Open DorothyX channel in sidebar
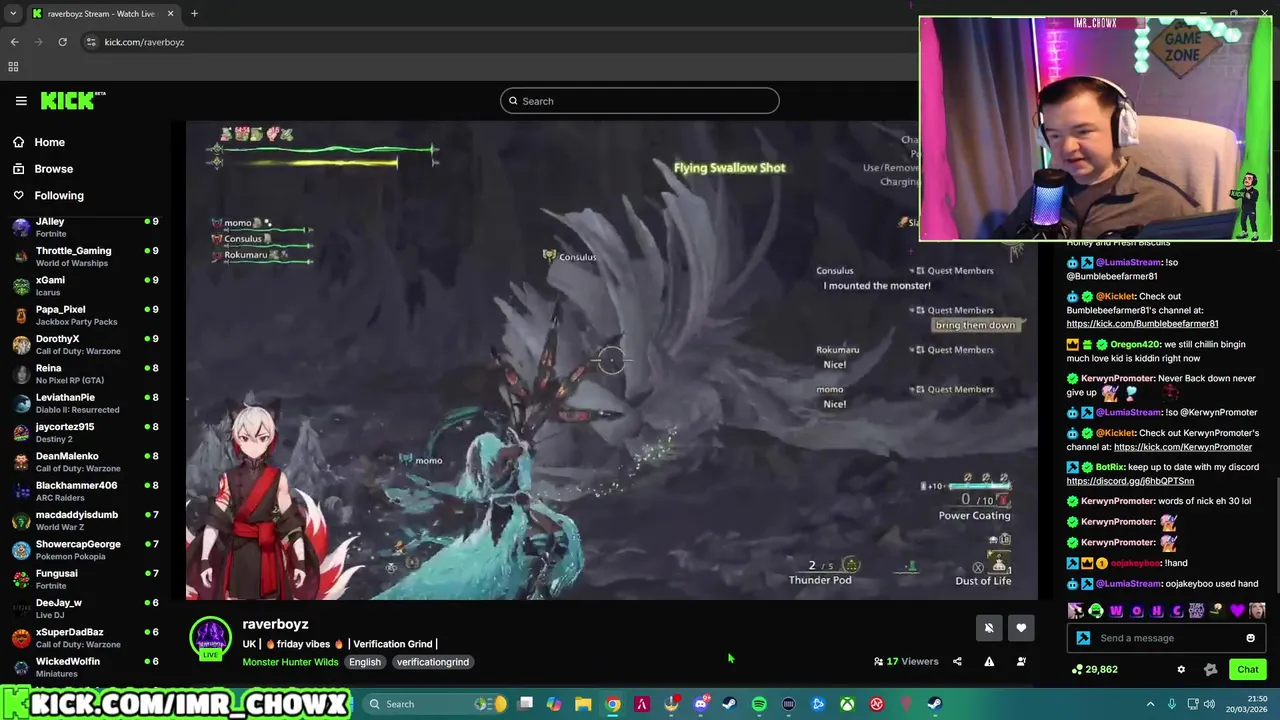This screenshot has height=720, width=1280. tap(85, 344)
